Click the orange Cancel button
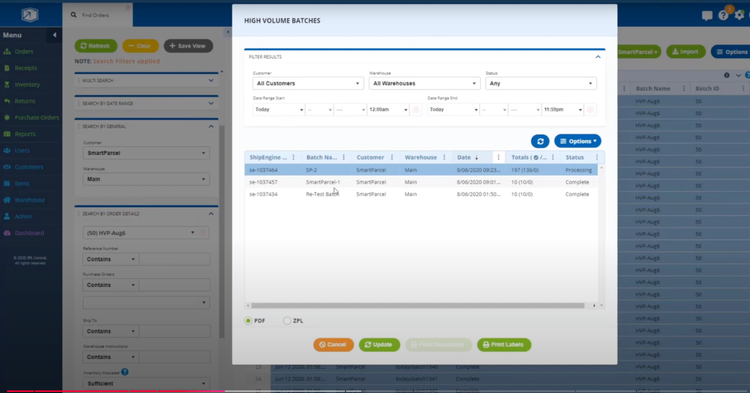The height and width of the screenshot is (393, 750). pos(333,345)
